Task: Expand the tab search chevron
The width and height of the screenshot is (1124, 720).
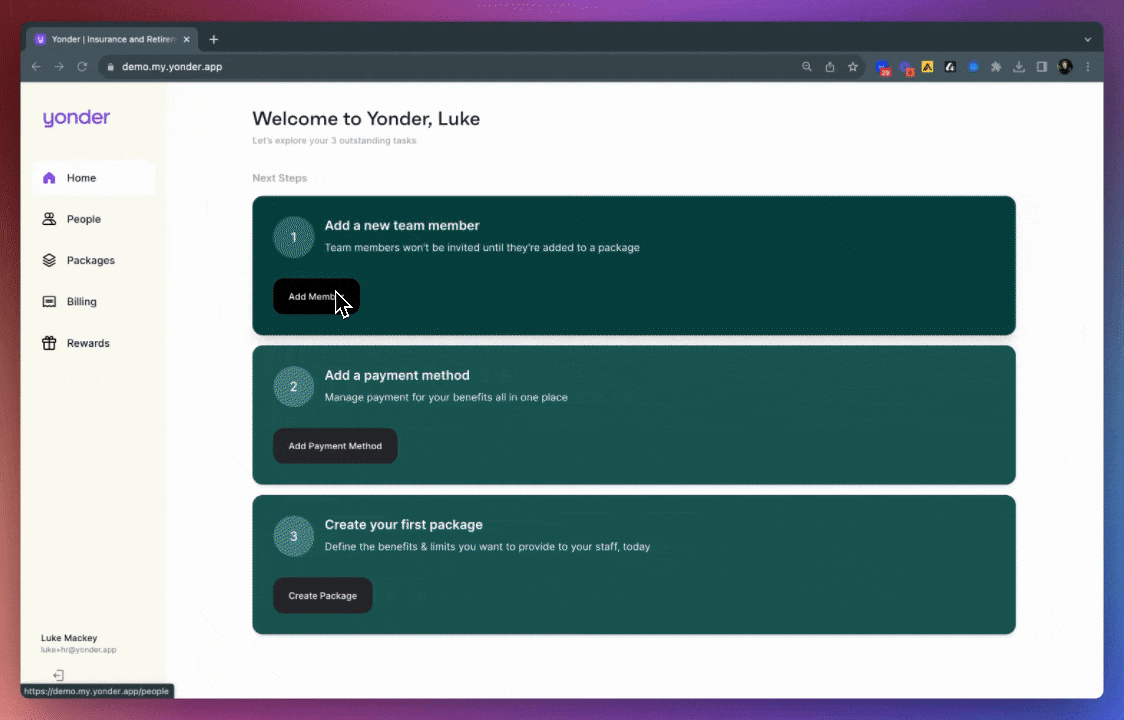Action: (1087, 39)
